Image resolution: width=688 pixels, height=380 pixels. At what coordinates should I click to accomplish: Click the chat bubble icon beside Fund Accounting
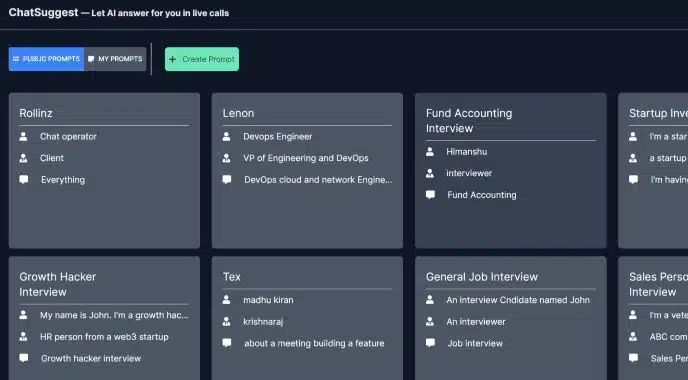[430, 195]
